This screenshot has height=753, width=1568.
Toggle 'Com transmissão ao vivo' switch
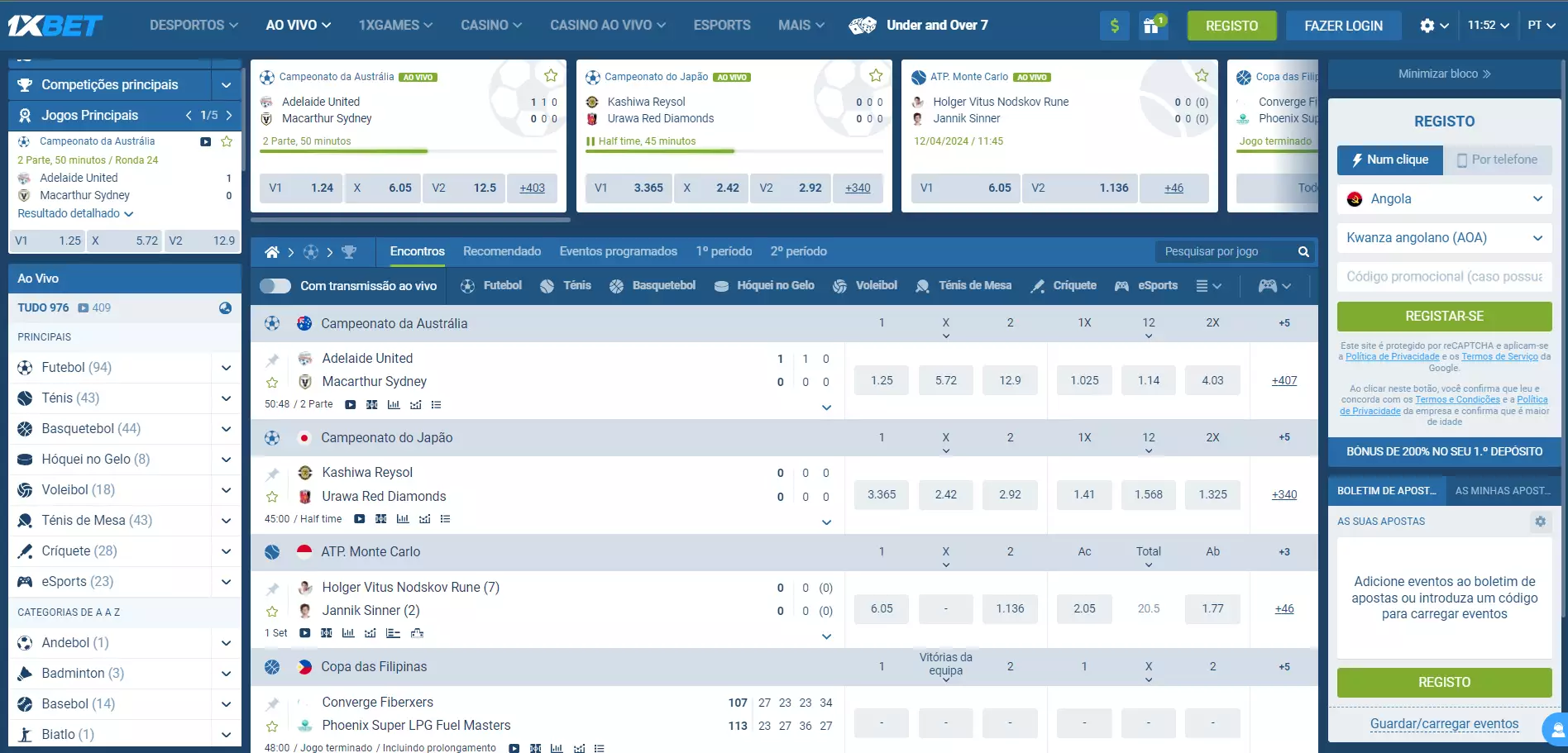(275, 286)
